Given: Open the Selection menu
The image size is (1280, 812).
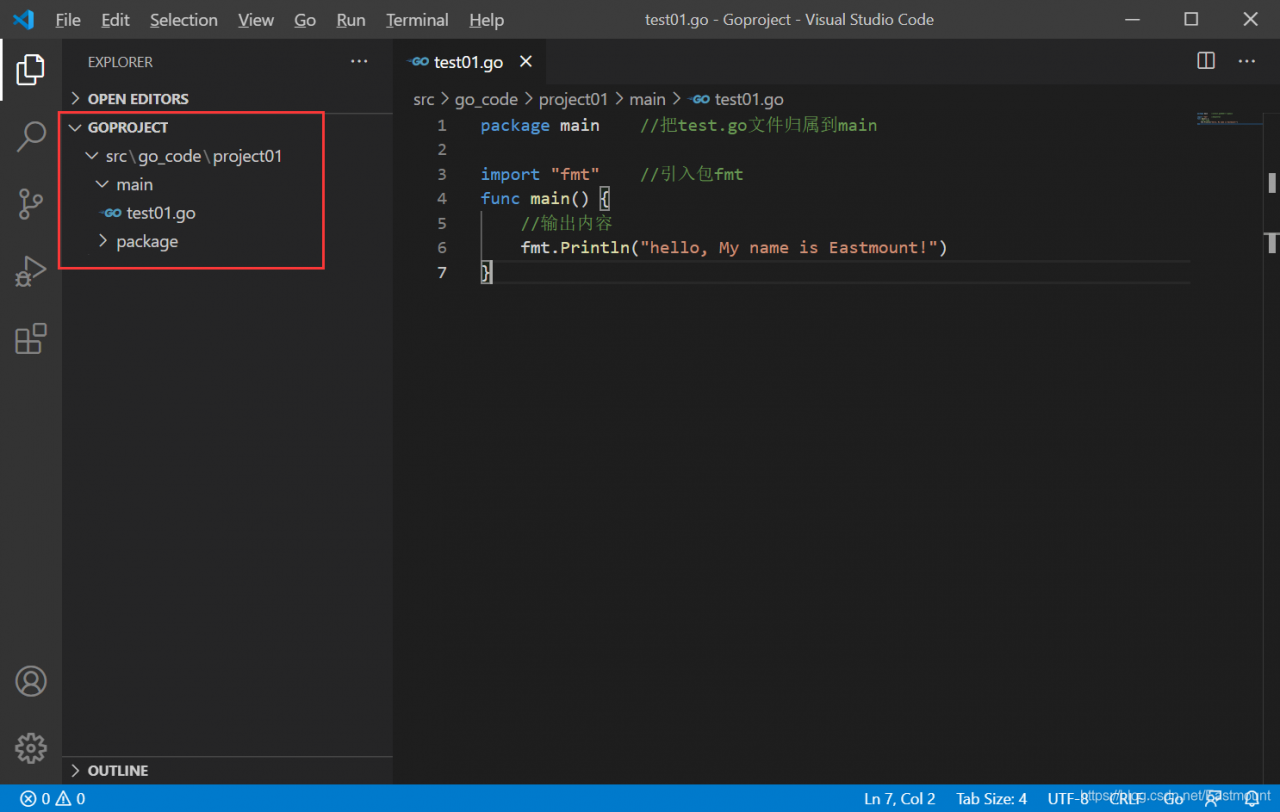Looking at the screenshot, I should (184, 20).
